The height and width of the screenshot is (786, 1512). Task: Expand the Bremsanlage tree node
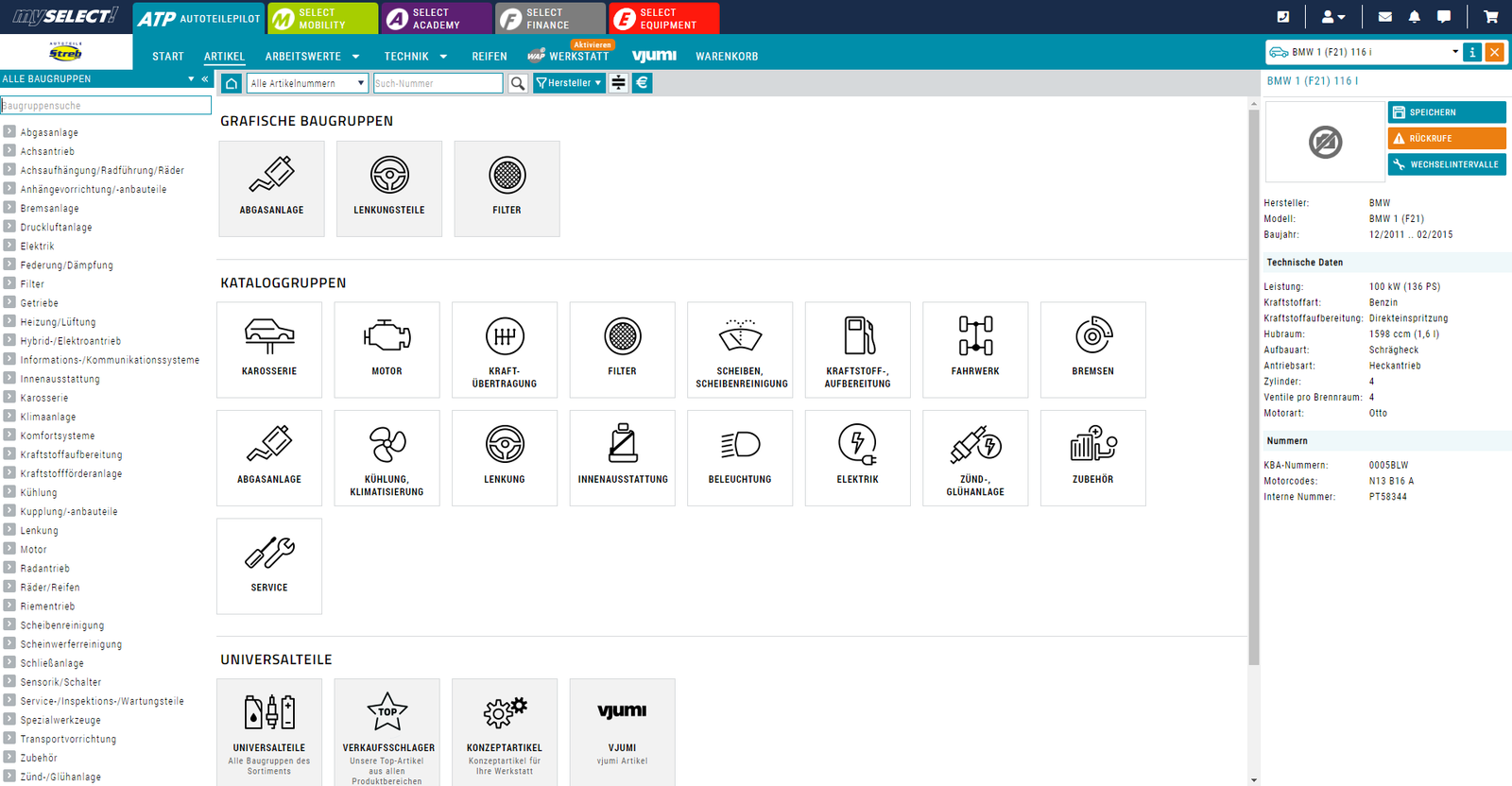click(x=9, y=208)
